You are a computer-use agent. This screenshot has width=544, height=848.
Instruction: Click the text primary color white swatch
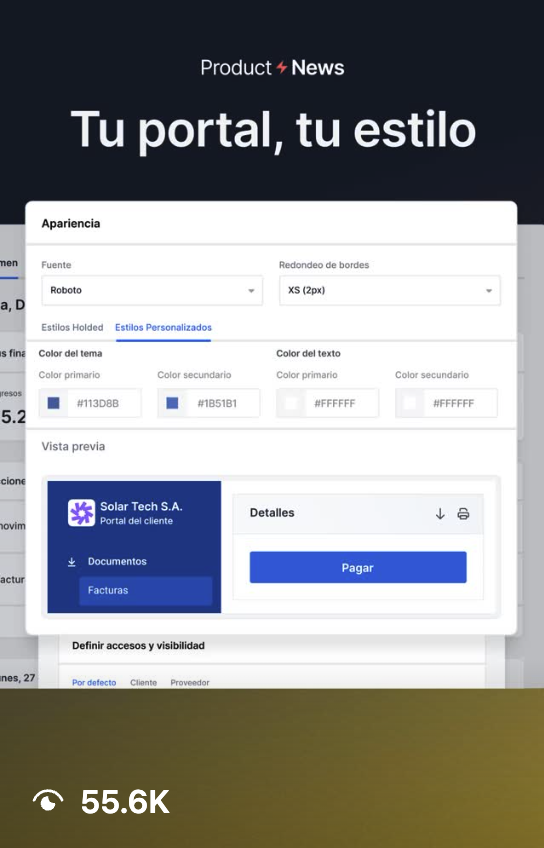tap(291, 403)
